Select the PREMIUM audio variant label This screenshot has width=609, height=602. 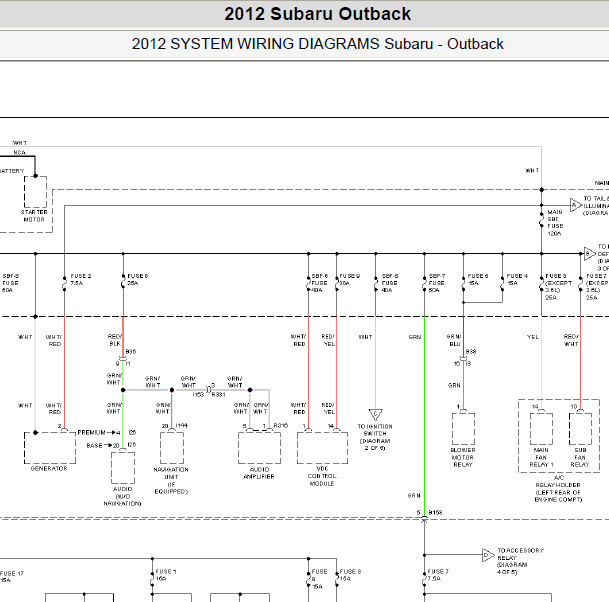pyautogui.click(x=91, y=433)
